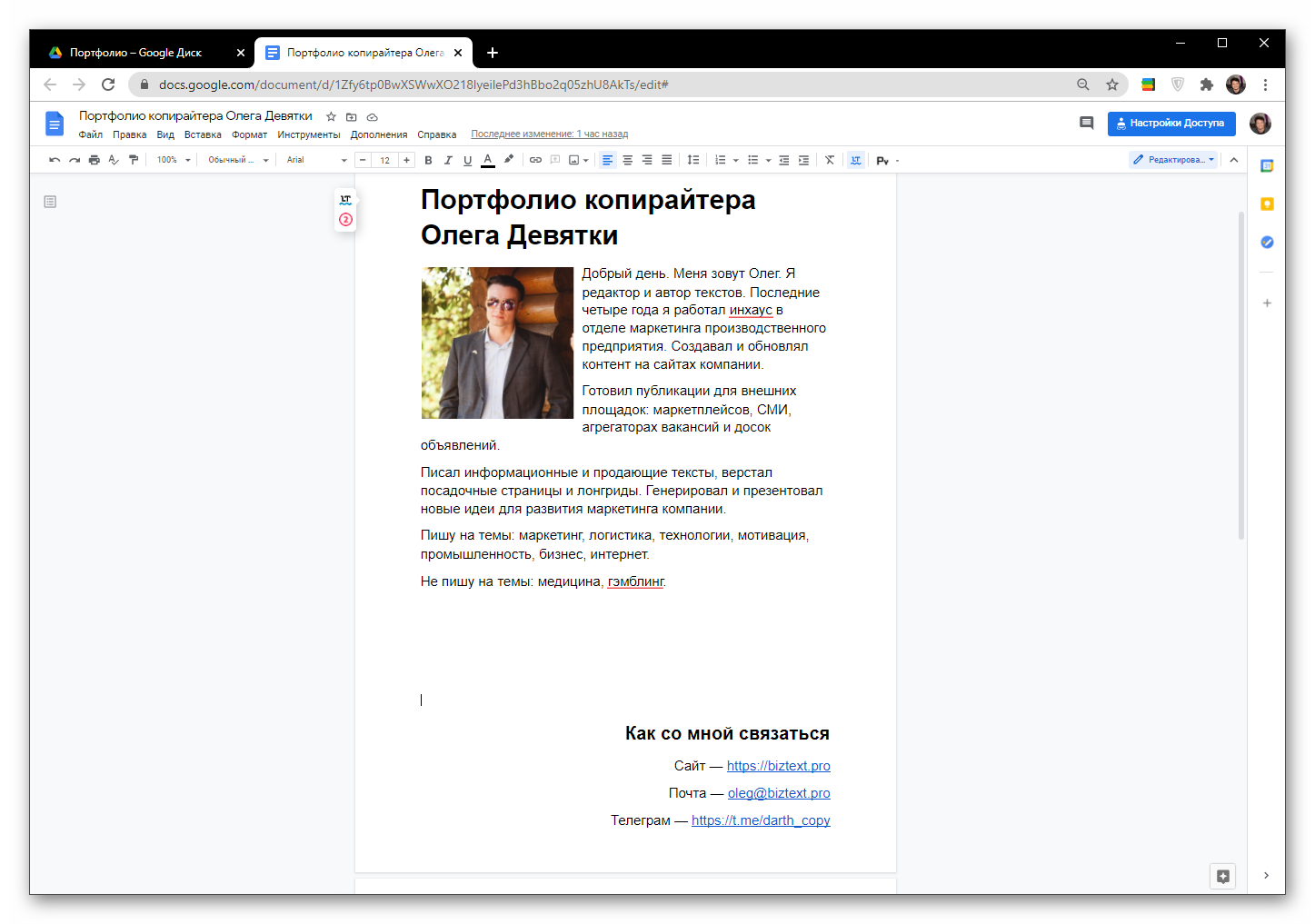Screen dimensions: 1315x924
Task: Open the Редактирование mode dropdown
Action: point(1173,160)
